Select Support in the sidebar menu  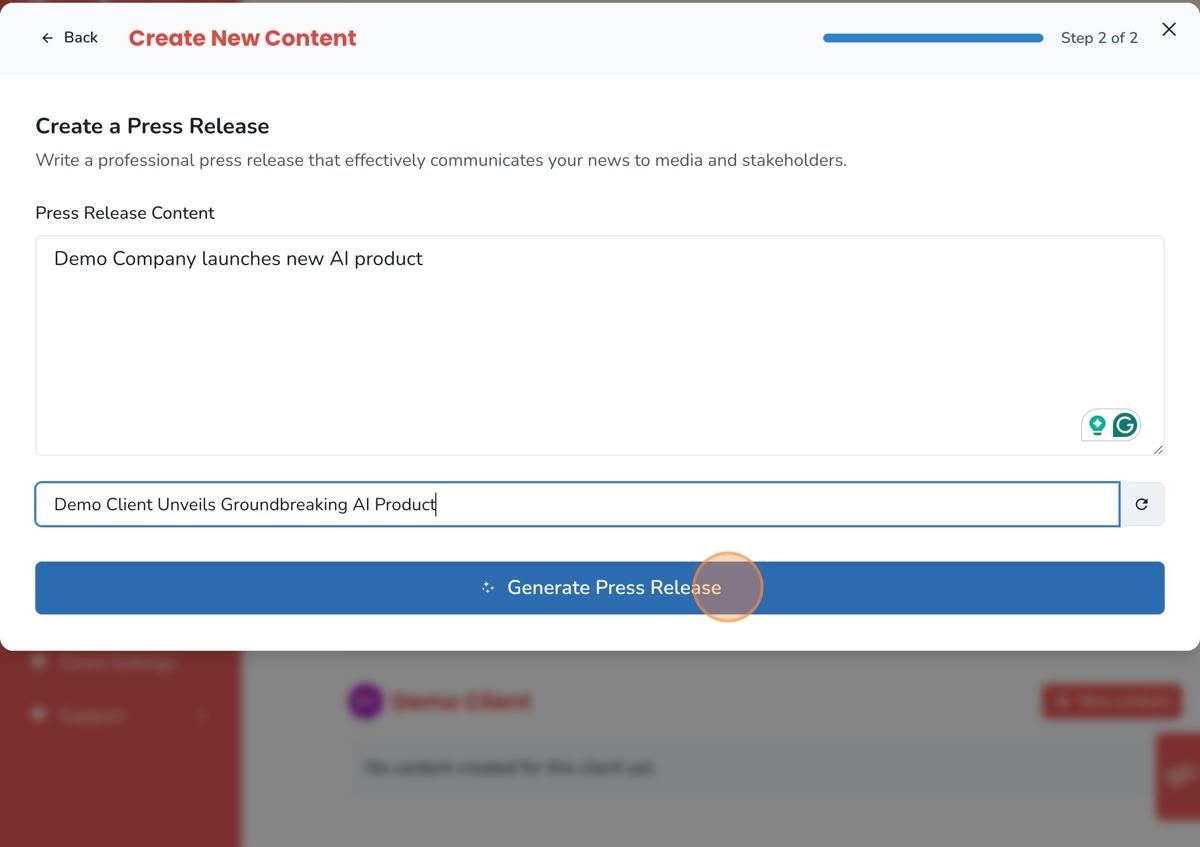pyautogui.click(x=95, y=715)
